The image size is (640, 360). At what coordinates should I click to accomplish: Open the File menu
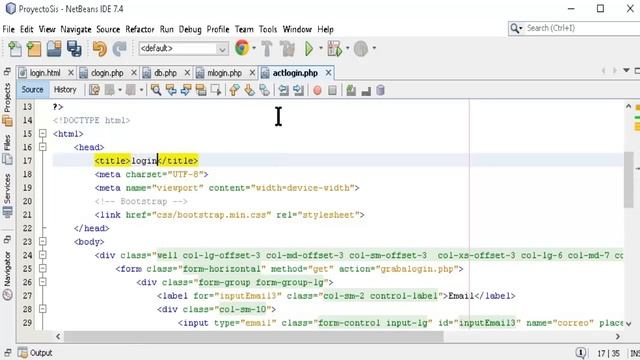click(8, 29)
